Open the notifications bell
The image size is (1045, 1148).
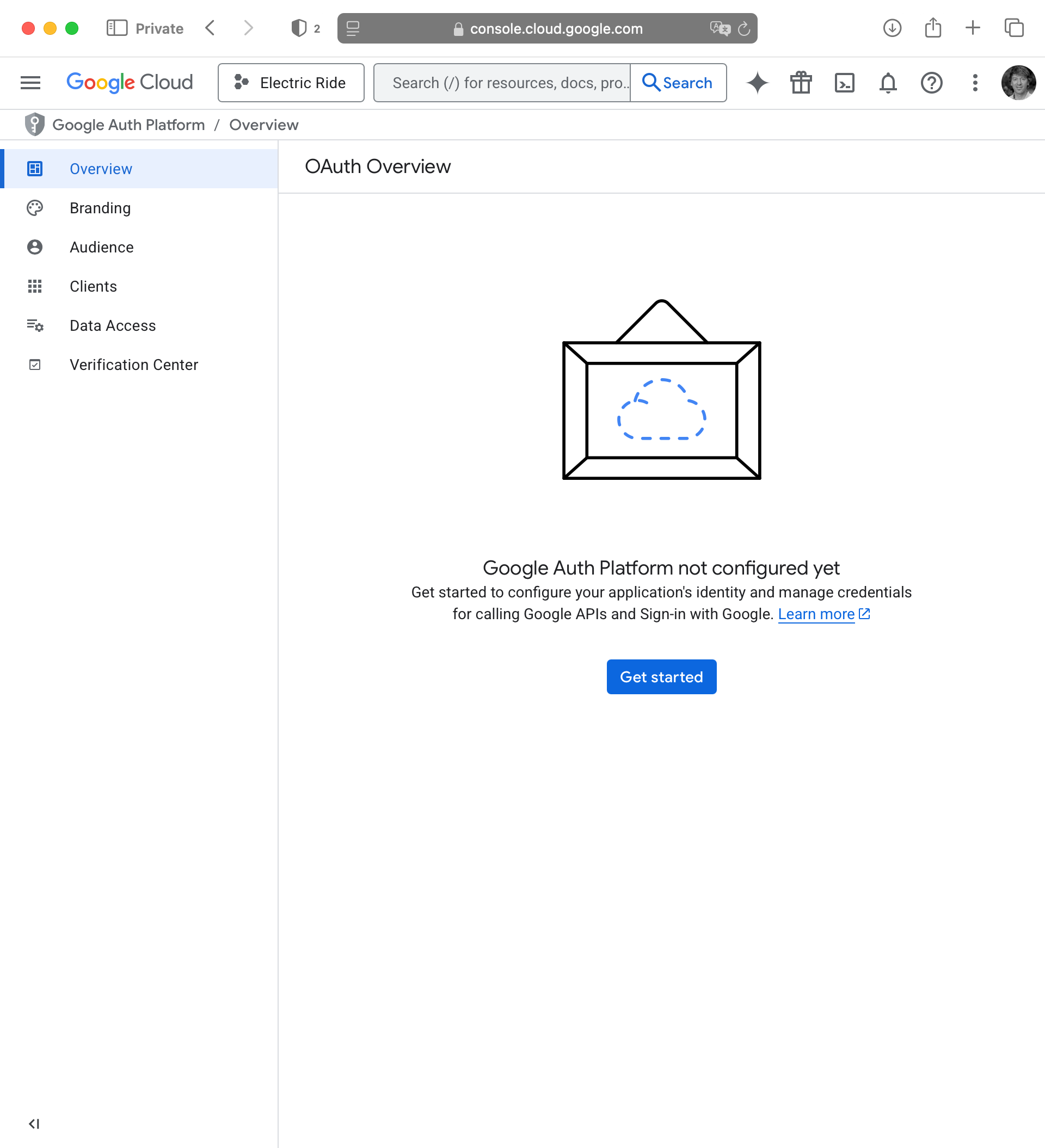pos(888,83)
